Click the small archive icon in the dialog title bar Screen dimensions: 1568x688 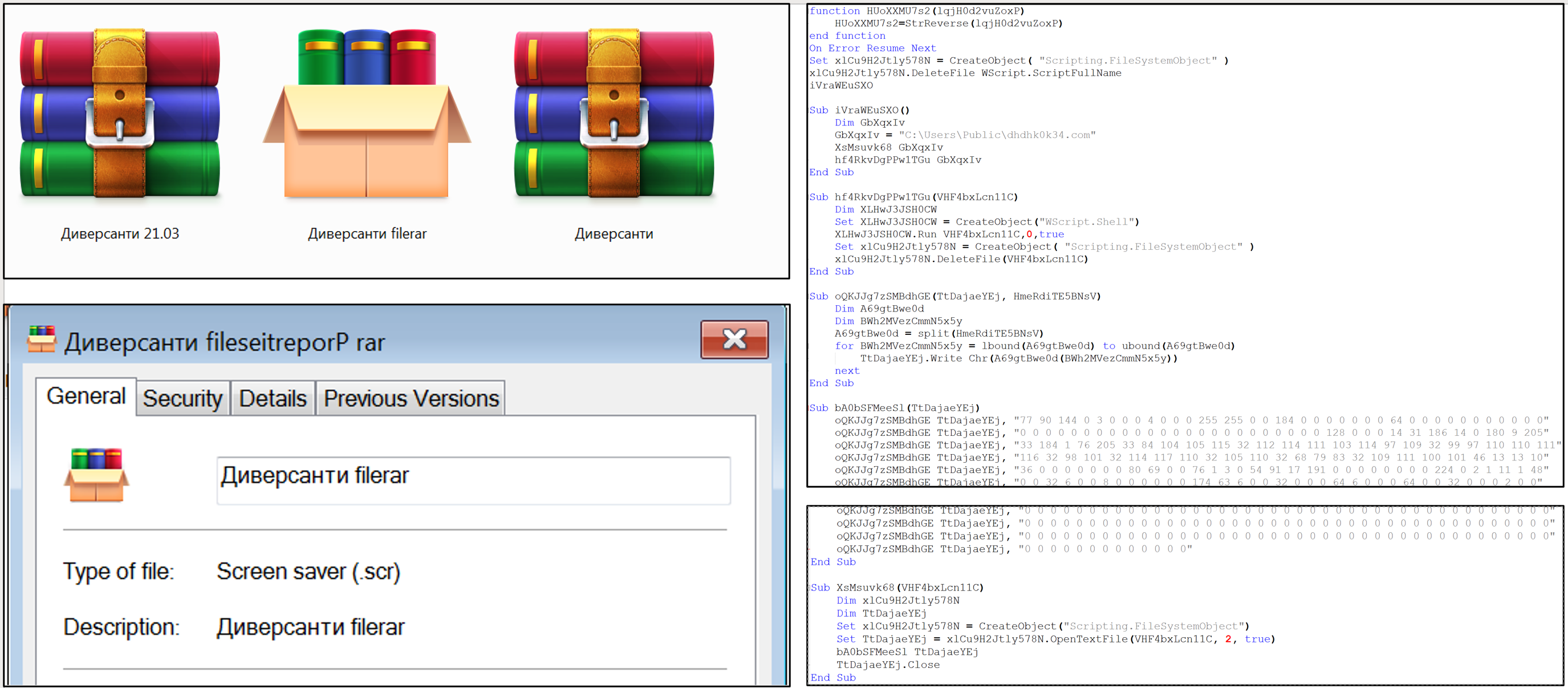tap(42, 340)
